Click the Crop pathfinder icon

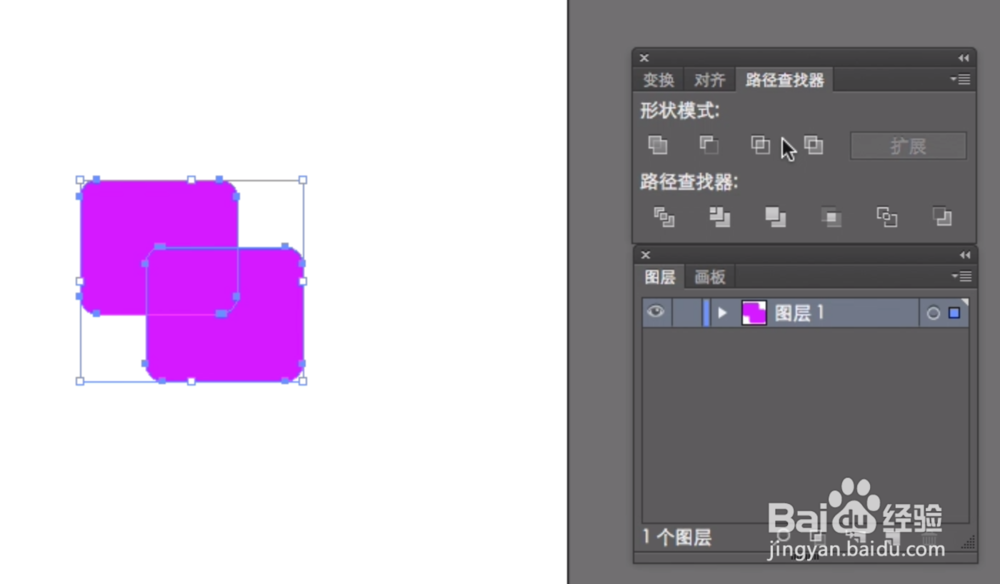(831, 217)
